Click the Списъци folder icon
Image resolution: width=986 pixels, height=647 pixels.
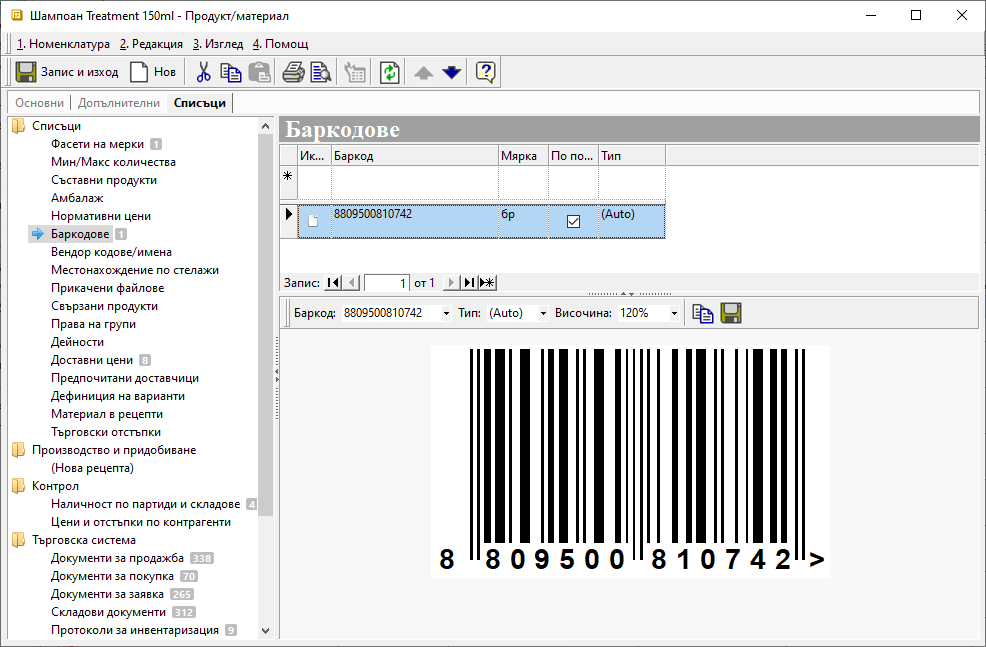point(18,126)
